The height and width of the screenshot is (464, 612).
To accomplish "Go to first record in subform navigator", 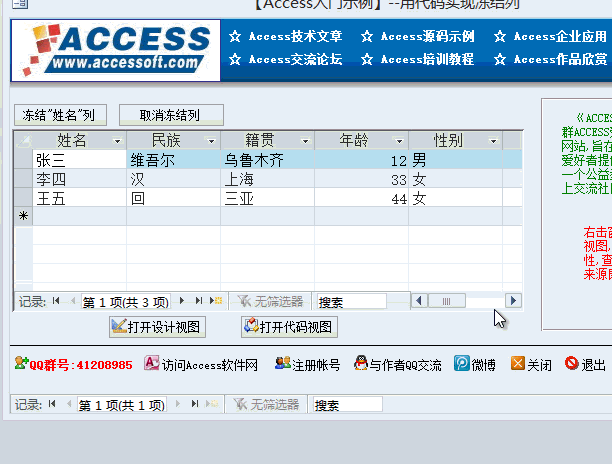I will 56,300.
